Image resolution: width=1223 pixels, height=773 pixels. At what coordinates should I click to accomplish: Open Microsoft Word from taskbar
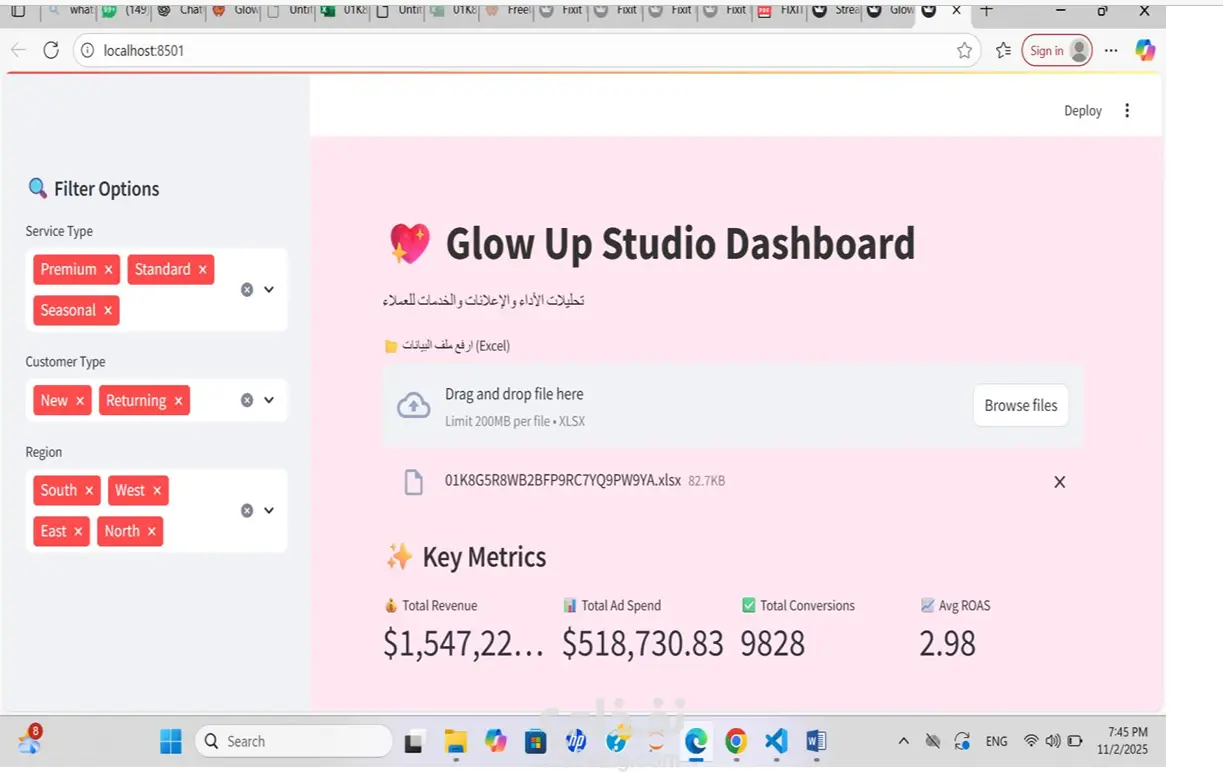[816, 741]
